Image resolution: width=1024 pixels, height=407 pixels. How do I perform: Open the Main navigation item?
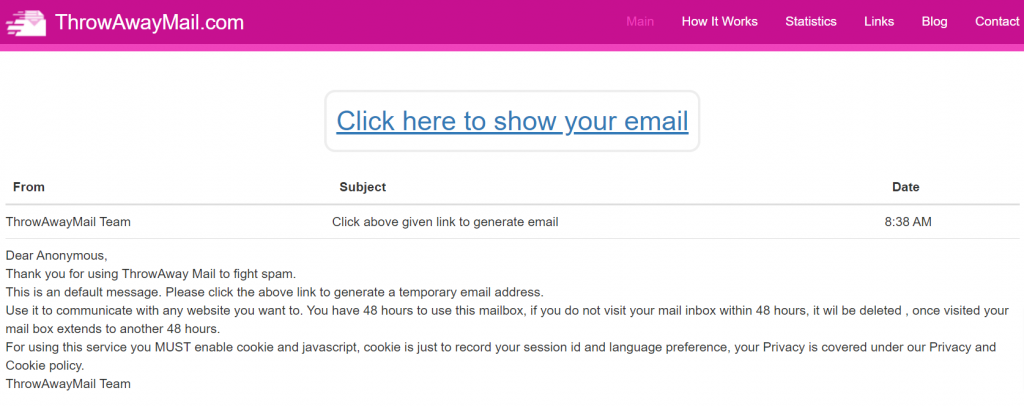coord(640,22)
